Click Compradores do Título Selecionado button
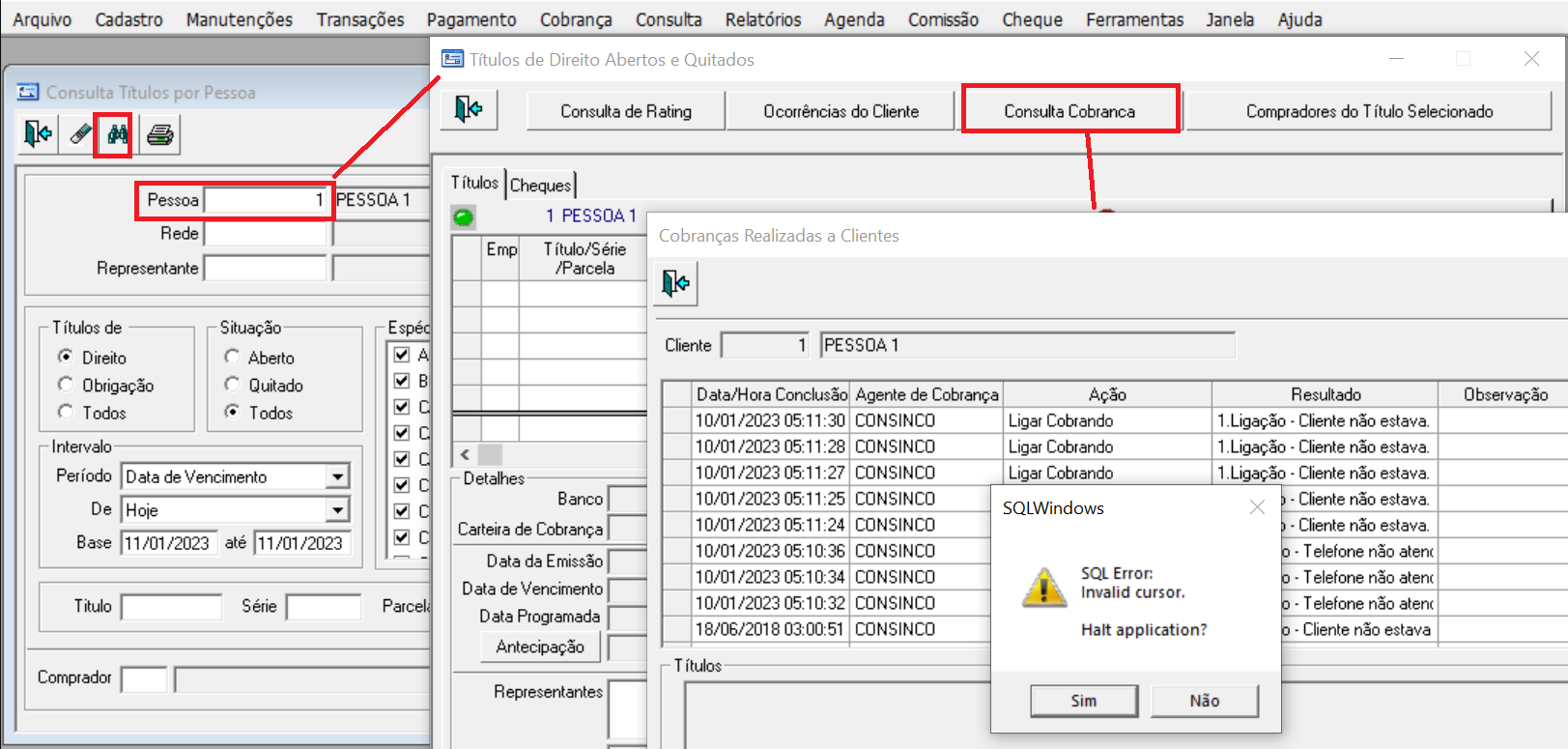Image resolution: width=1568 pixels, height=749 pixels. (1369, 111)
